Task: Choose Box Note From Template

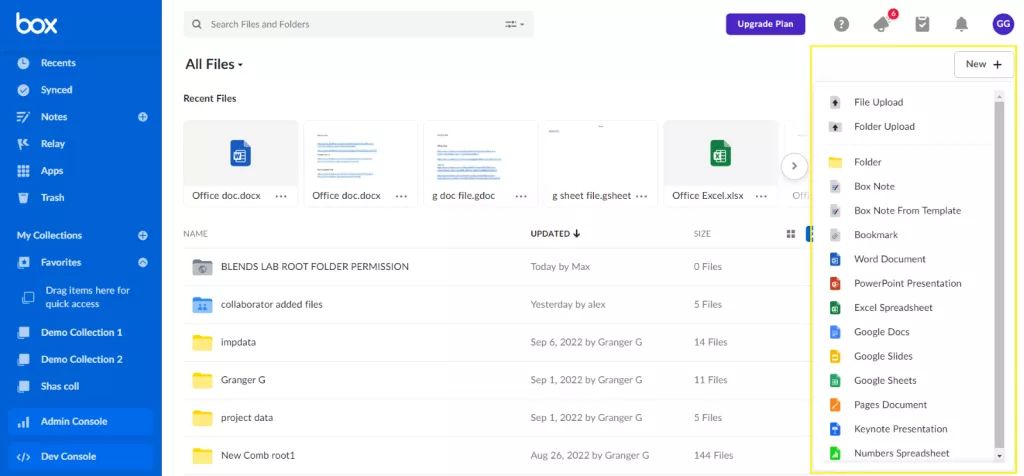Action: [x=907, y=211]
